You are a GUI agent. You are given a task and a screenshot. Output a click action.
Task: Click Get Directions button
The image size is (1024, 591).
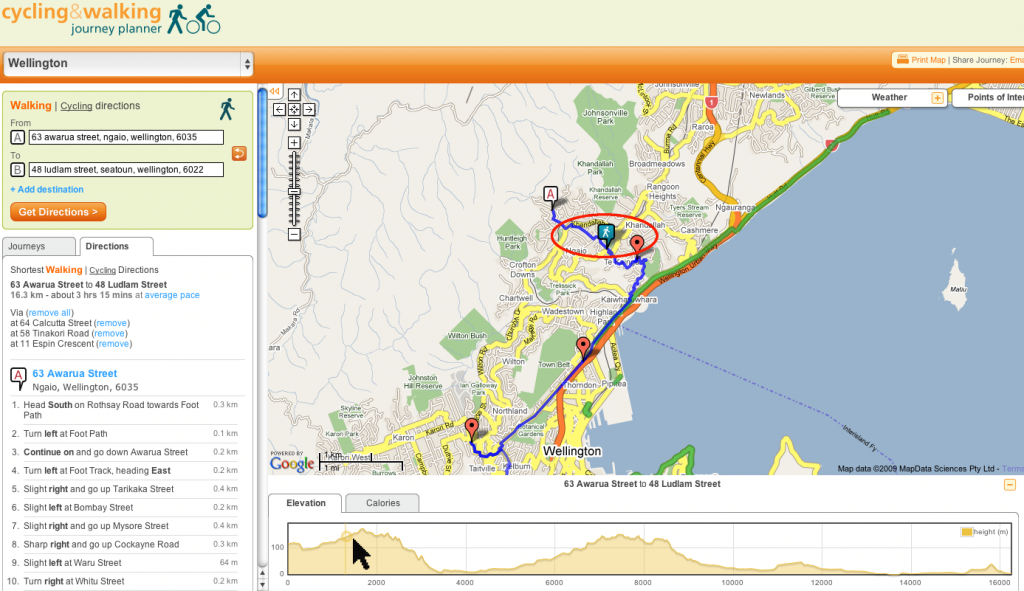pyautogui.click(x=58, y=212)
